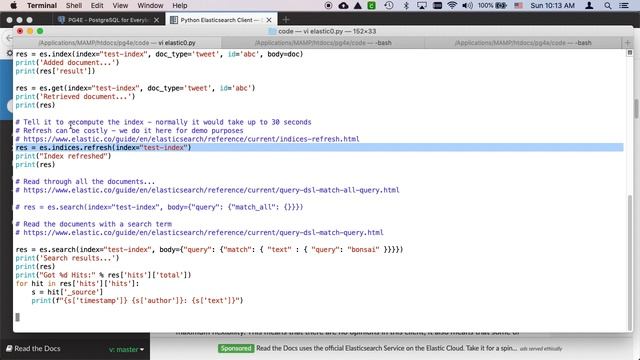
Task: Open the View menu
Action: point(120,5)
